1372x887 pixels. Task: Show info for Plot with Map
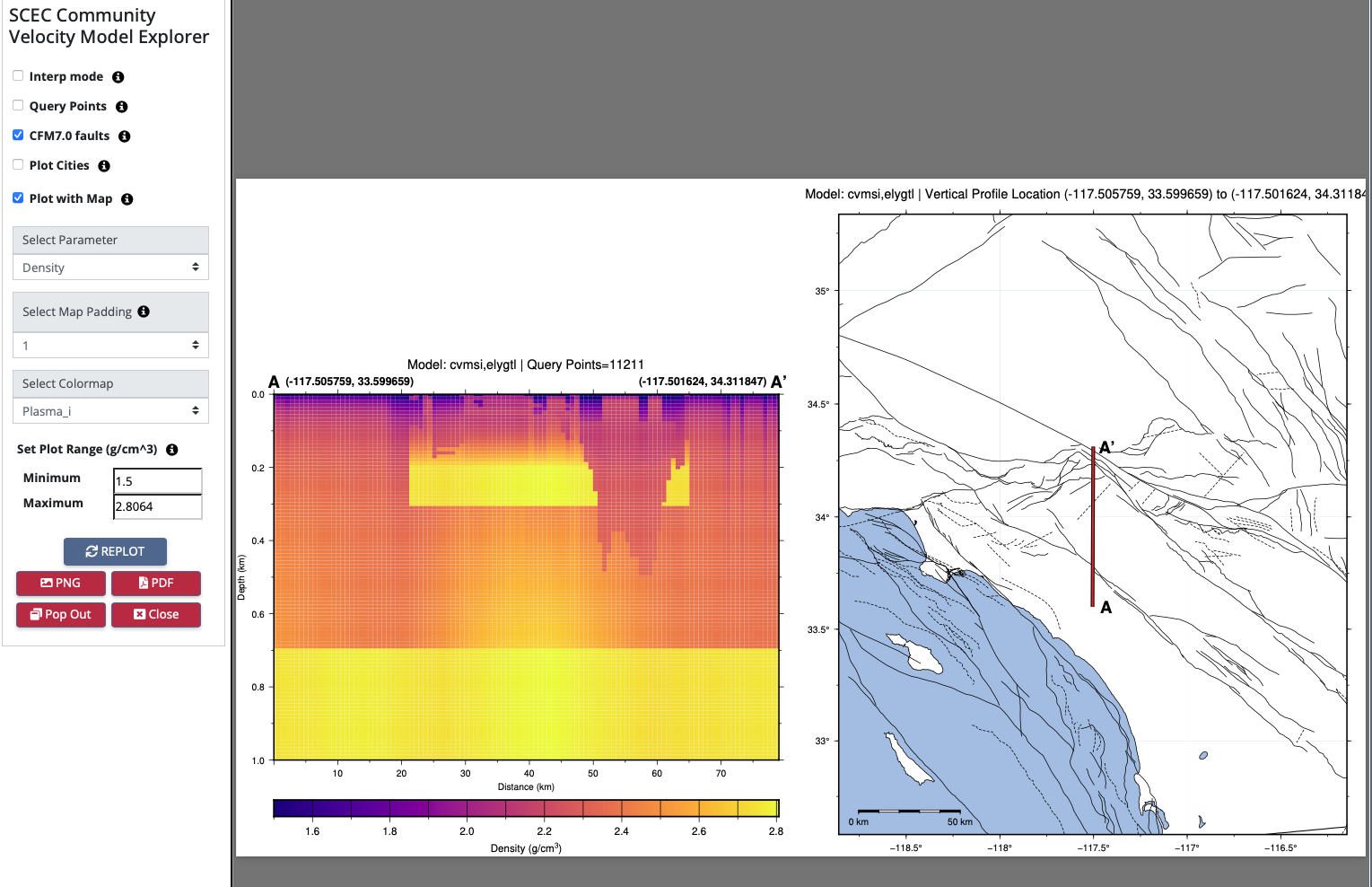click(x=127, y=199)
